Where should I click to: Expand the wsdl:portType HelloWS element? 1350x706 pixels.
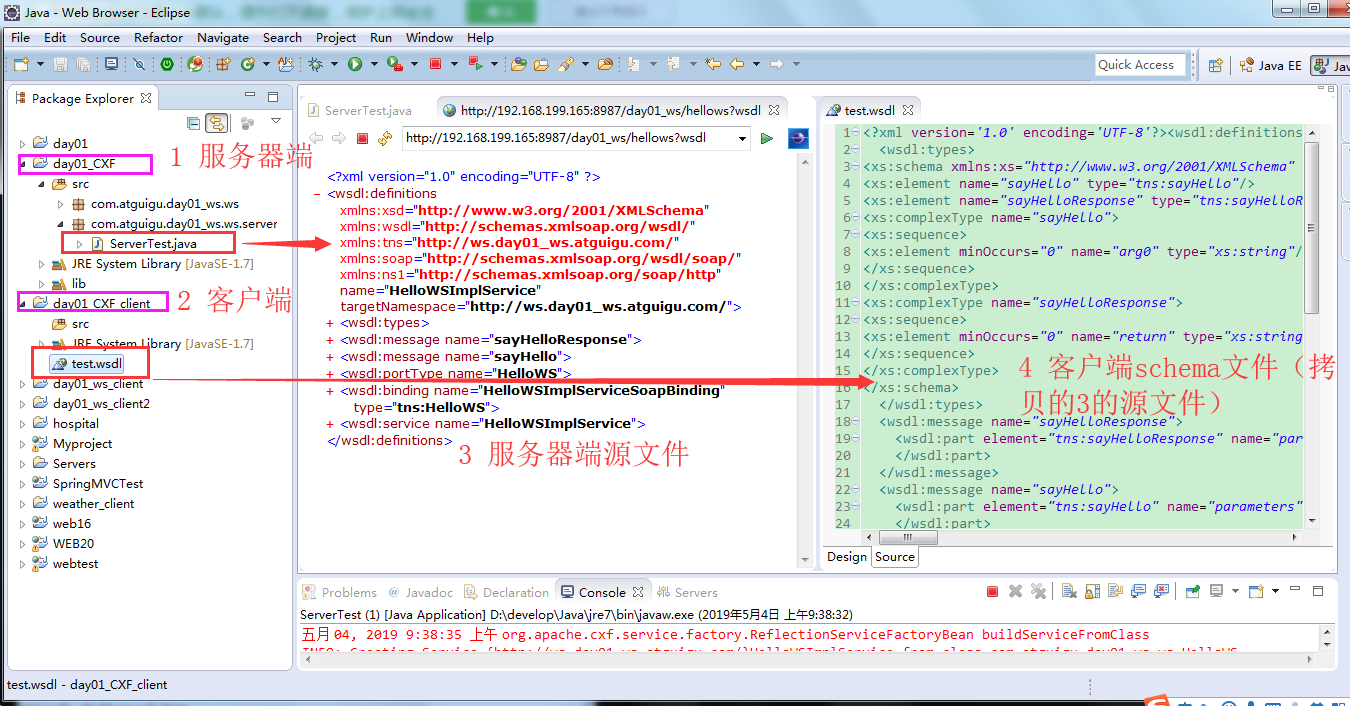330,374
